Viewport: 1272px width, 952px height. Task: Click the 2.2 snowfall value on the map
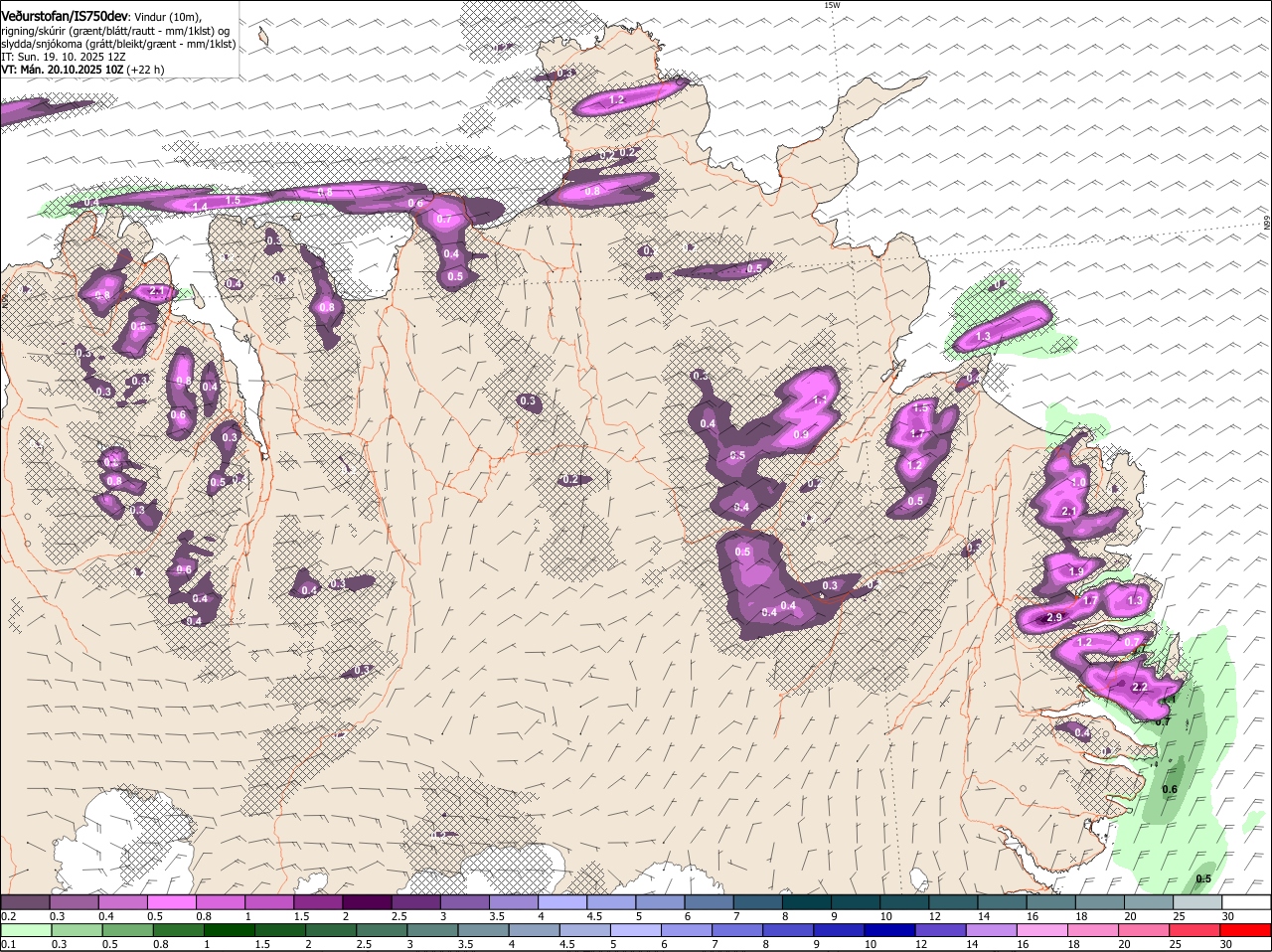1140,688
